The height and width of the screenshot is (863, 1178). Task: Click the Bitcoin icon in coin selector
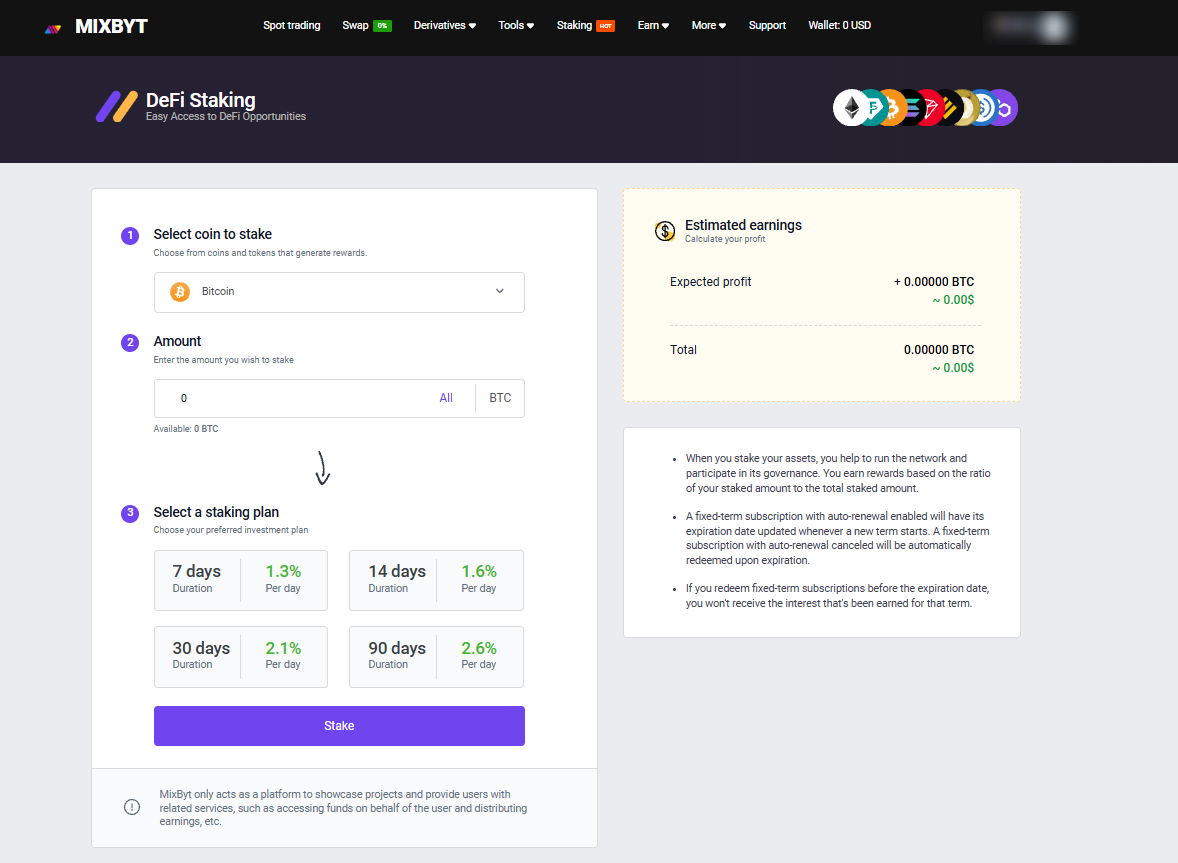180,291
